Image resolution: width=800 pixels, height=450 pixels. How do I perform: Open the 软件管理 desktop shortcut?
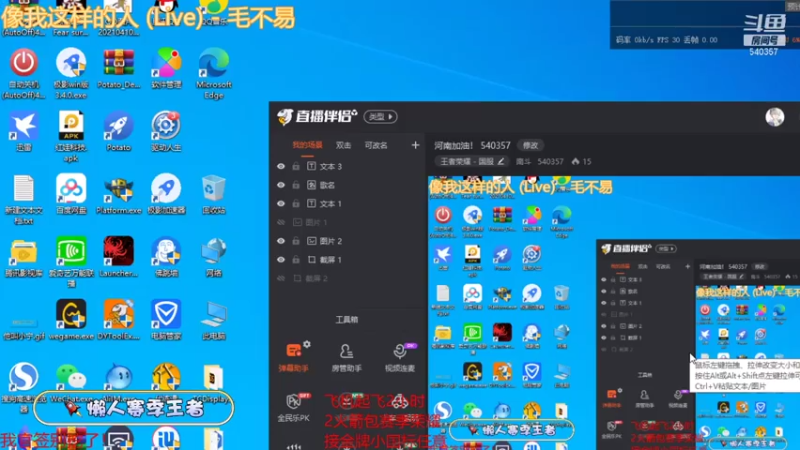click(x=166, y=68)
